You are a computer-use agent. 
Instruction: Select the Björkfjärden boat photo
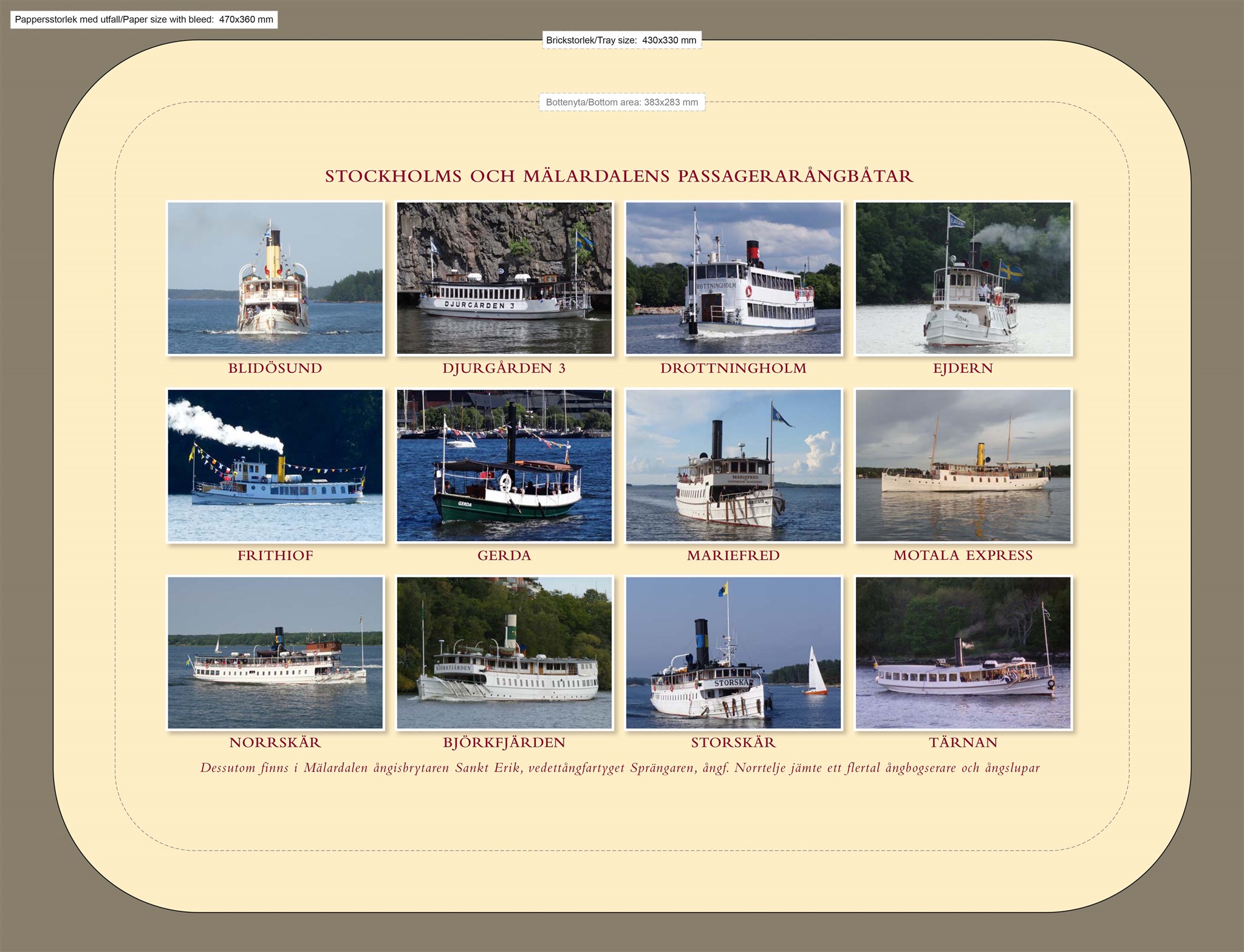pyautogui.click(x=504, y=652)
